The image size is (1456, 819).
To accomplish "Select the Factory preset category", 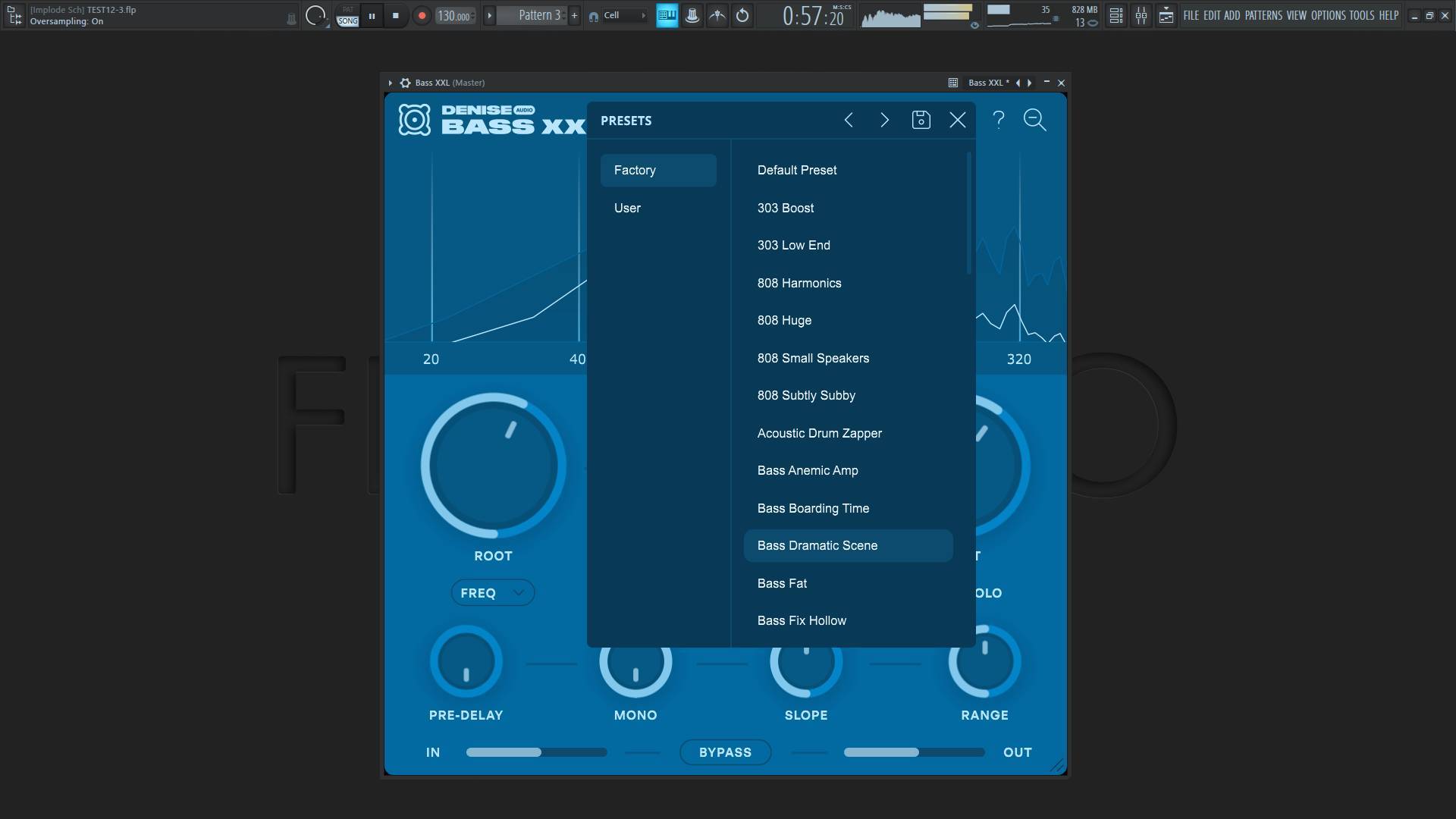I will point(658,170).
